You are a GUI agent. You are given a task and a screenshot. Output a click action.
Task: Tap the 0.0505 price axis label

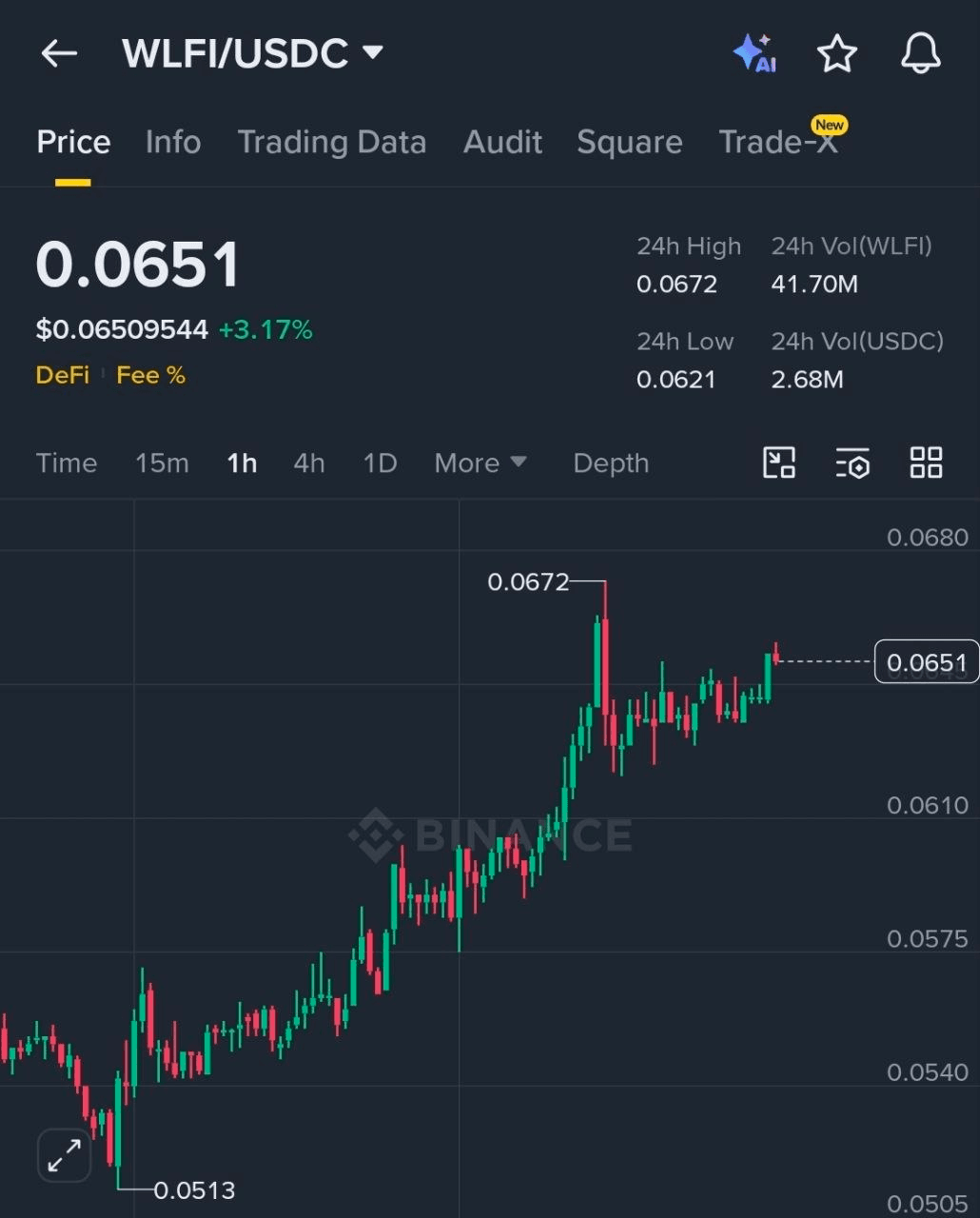[x=928, y=1205]
